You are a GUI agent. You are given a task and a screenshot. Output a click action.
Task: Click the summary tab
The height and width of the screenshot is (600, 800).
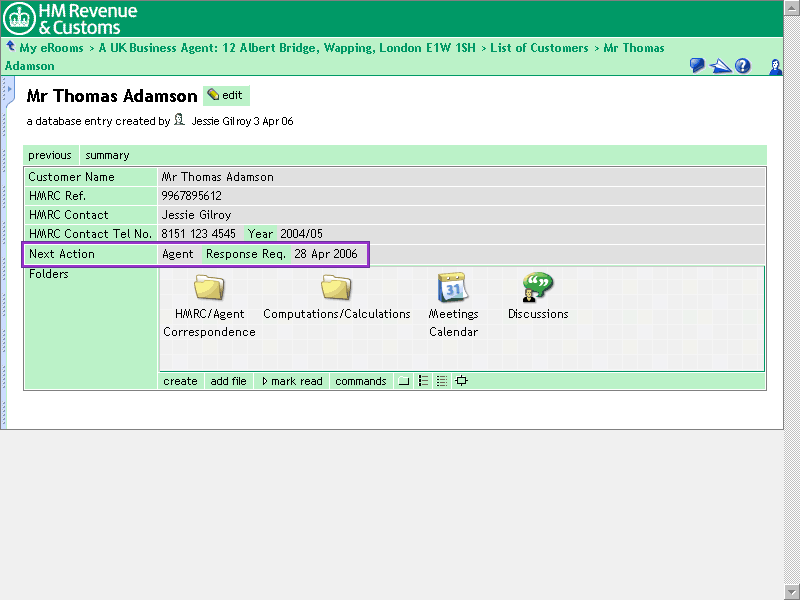coord(107,156)
